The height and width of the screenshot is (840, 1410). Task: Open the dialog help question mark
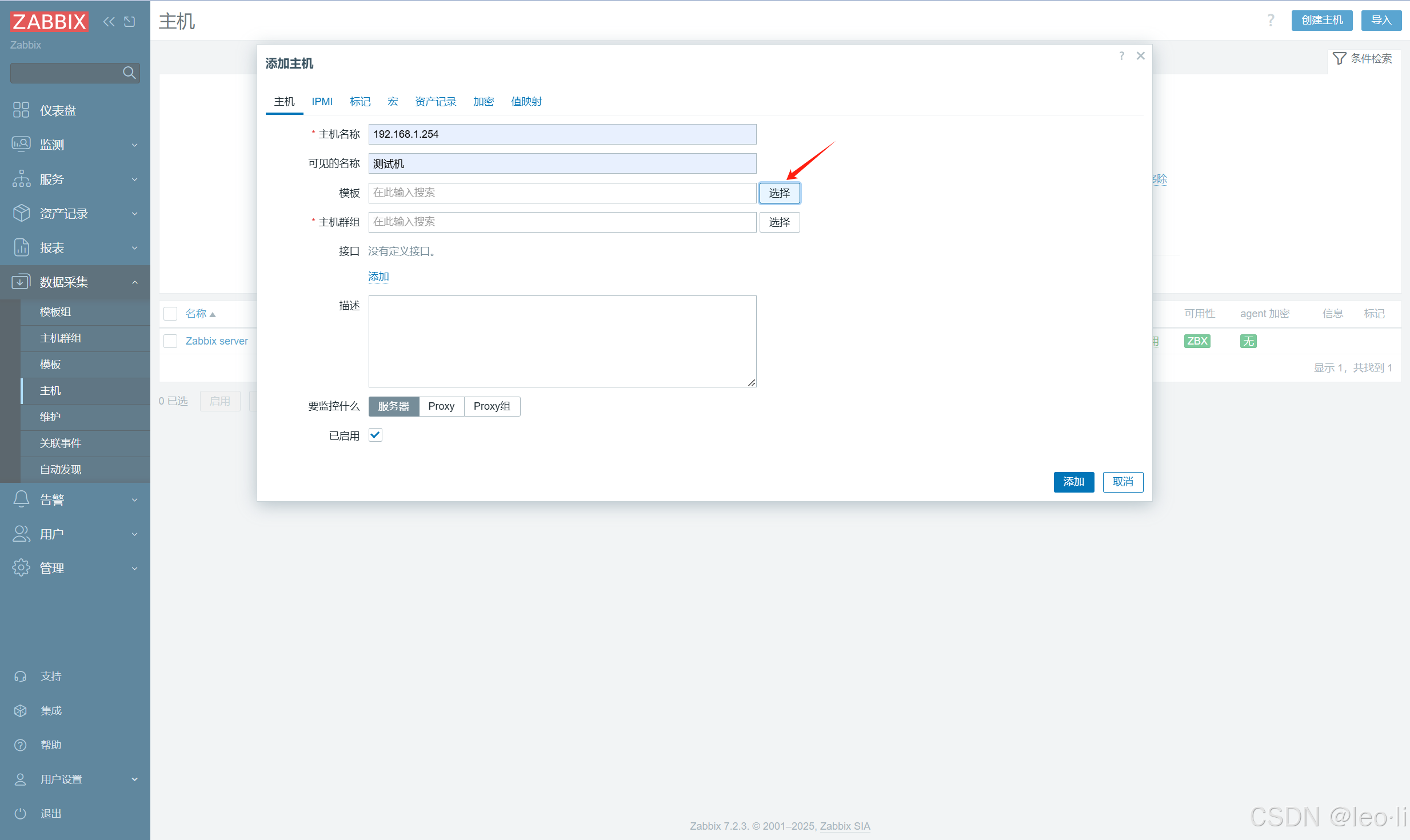1121,56
